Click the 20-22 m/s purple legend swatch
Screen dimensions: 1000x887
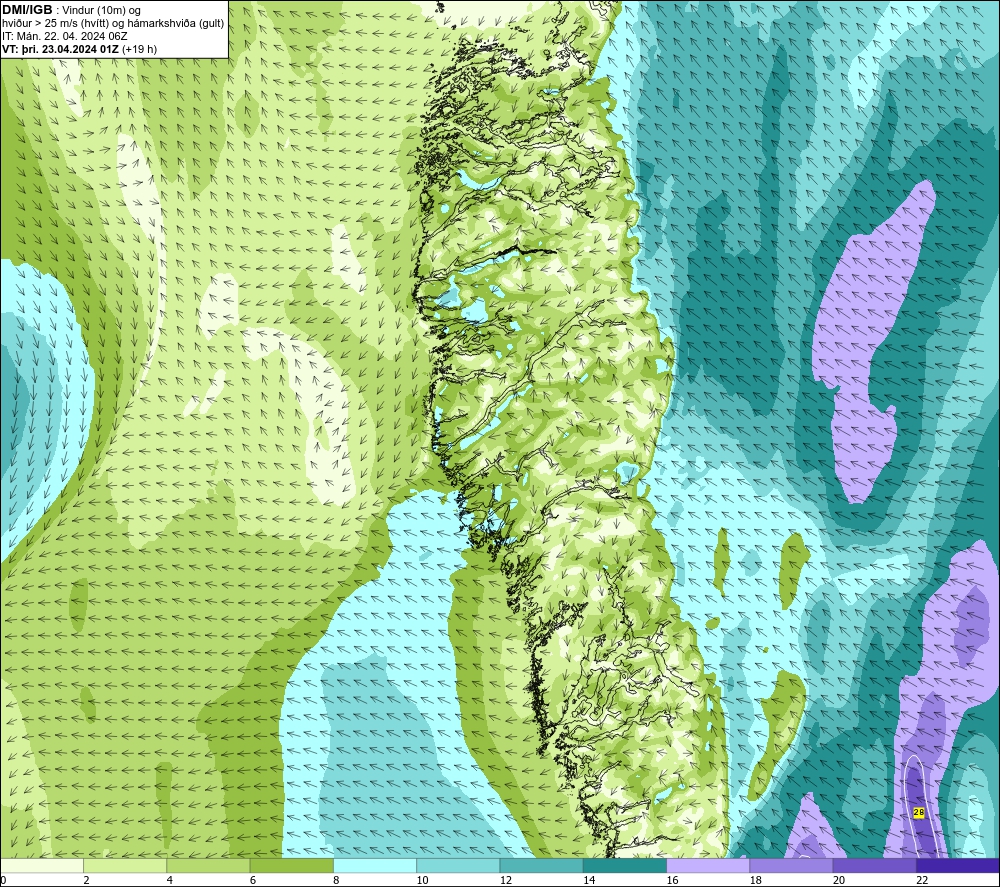click(874, 865)
